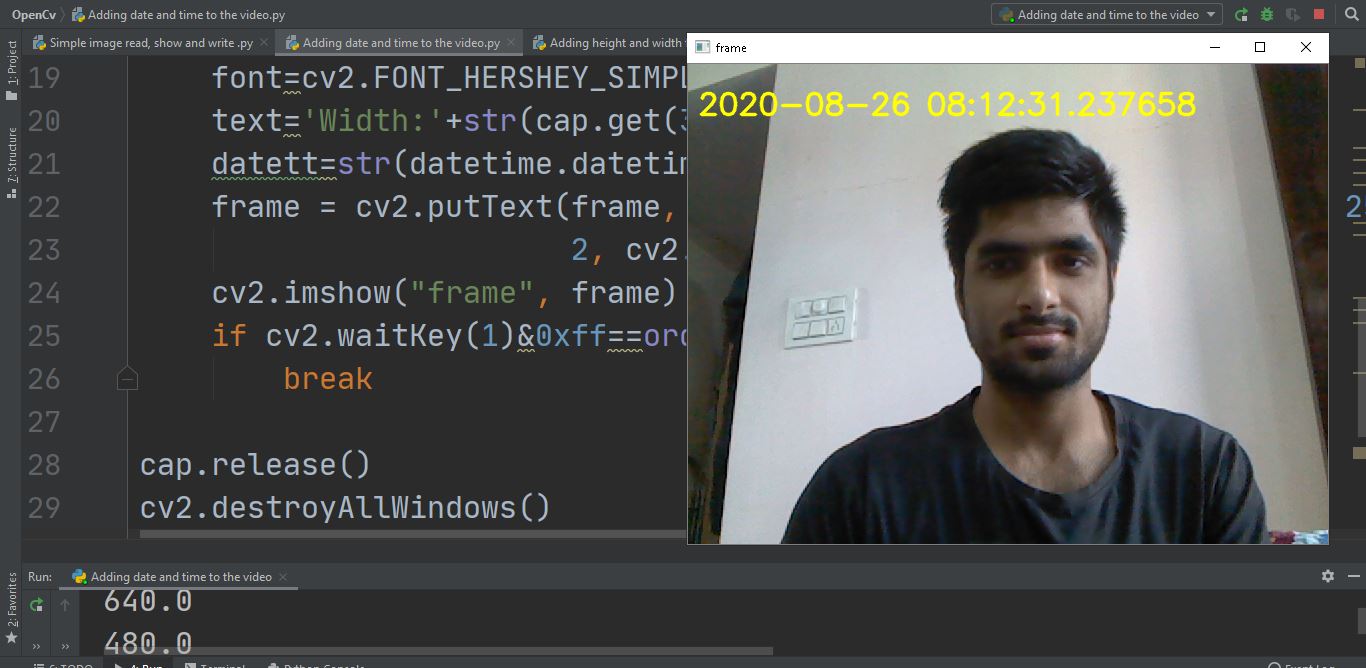
Task: Click 'cv2.imshow("frame", frame)' code line
Action: click(445, 293)
